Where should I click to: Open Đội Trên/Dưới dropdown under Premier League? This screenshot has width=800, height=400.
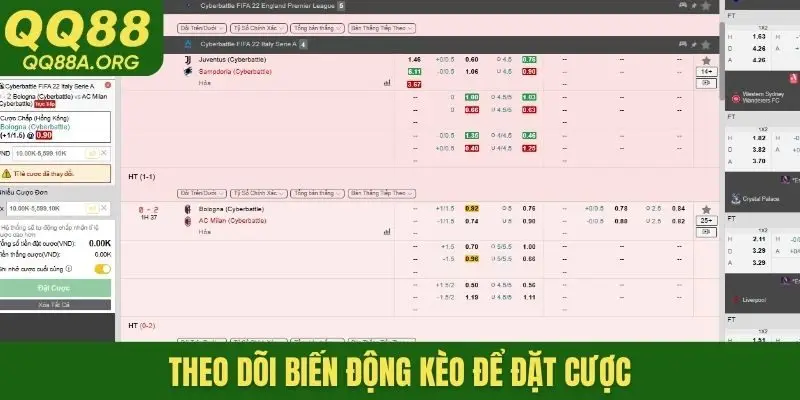(x=202, y=28)
